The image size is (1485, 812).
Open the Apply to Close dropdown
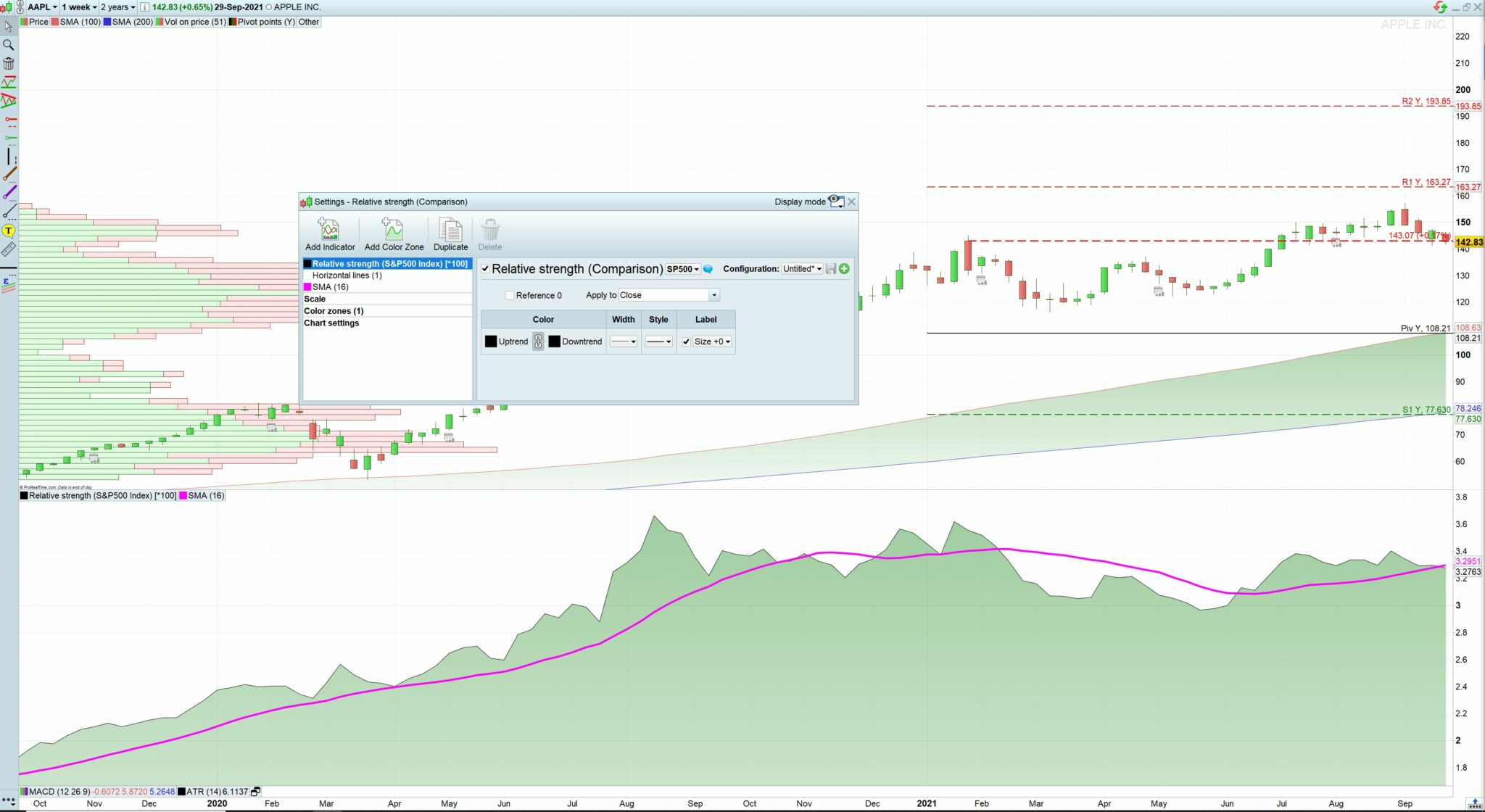pos(713,295)
